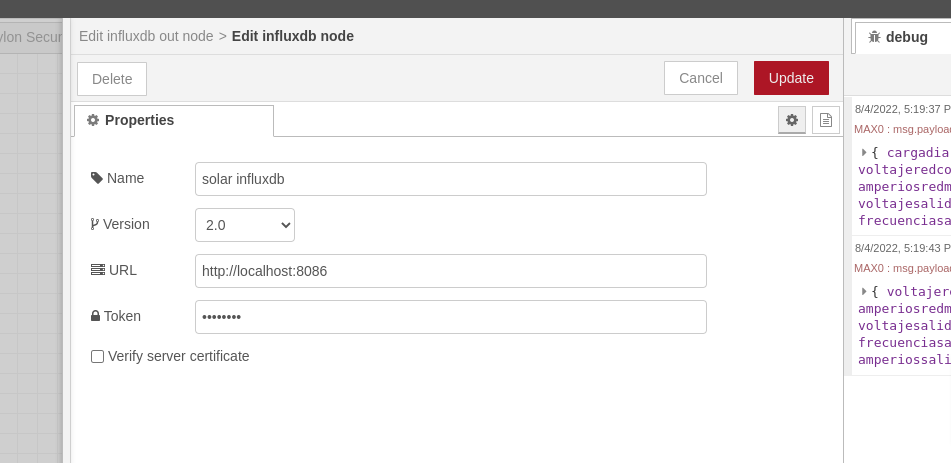The image size is (951, 463).
Task: Click the tag icon beside Name
Action: coord(96,178)
